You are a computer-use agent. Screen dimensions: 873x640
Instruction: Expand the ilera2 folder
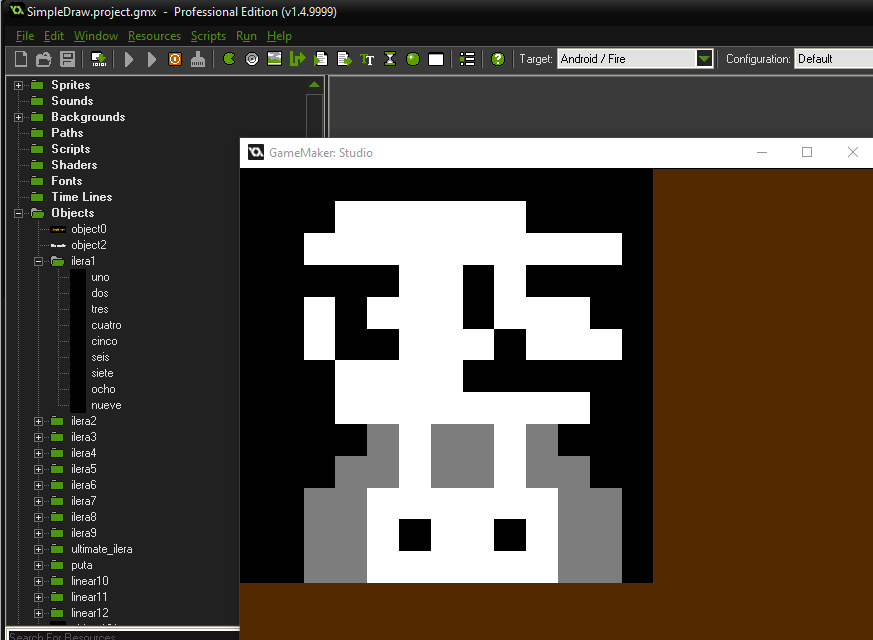[38, 421]
